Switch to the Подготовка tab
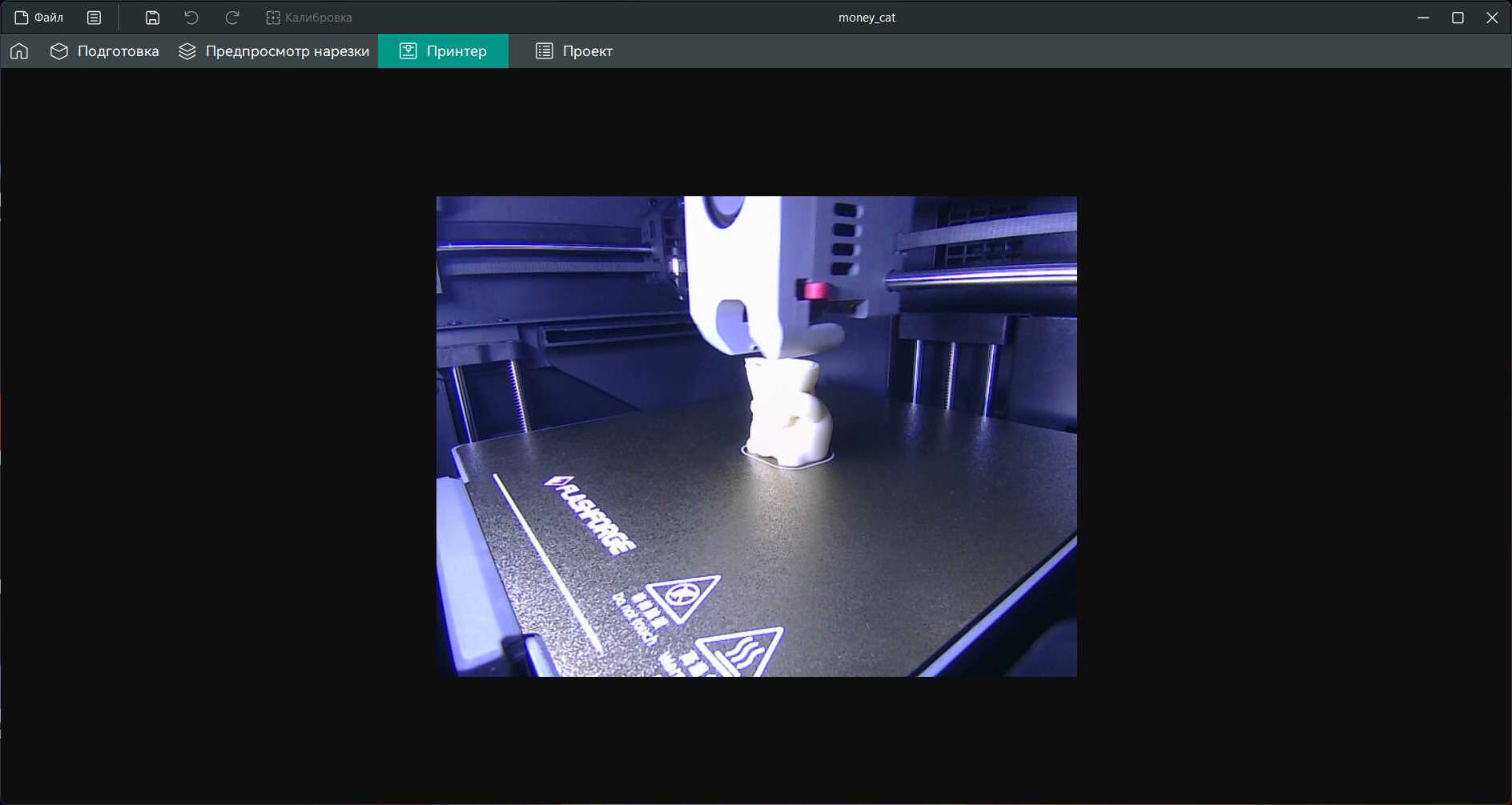Viewport: 1512px width, 805px height. coord(104,51)
